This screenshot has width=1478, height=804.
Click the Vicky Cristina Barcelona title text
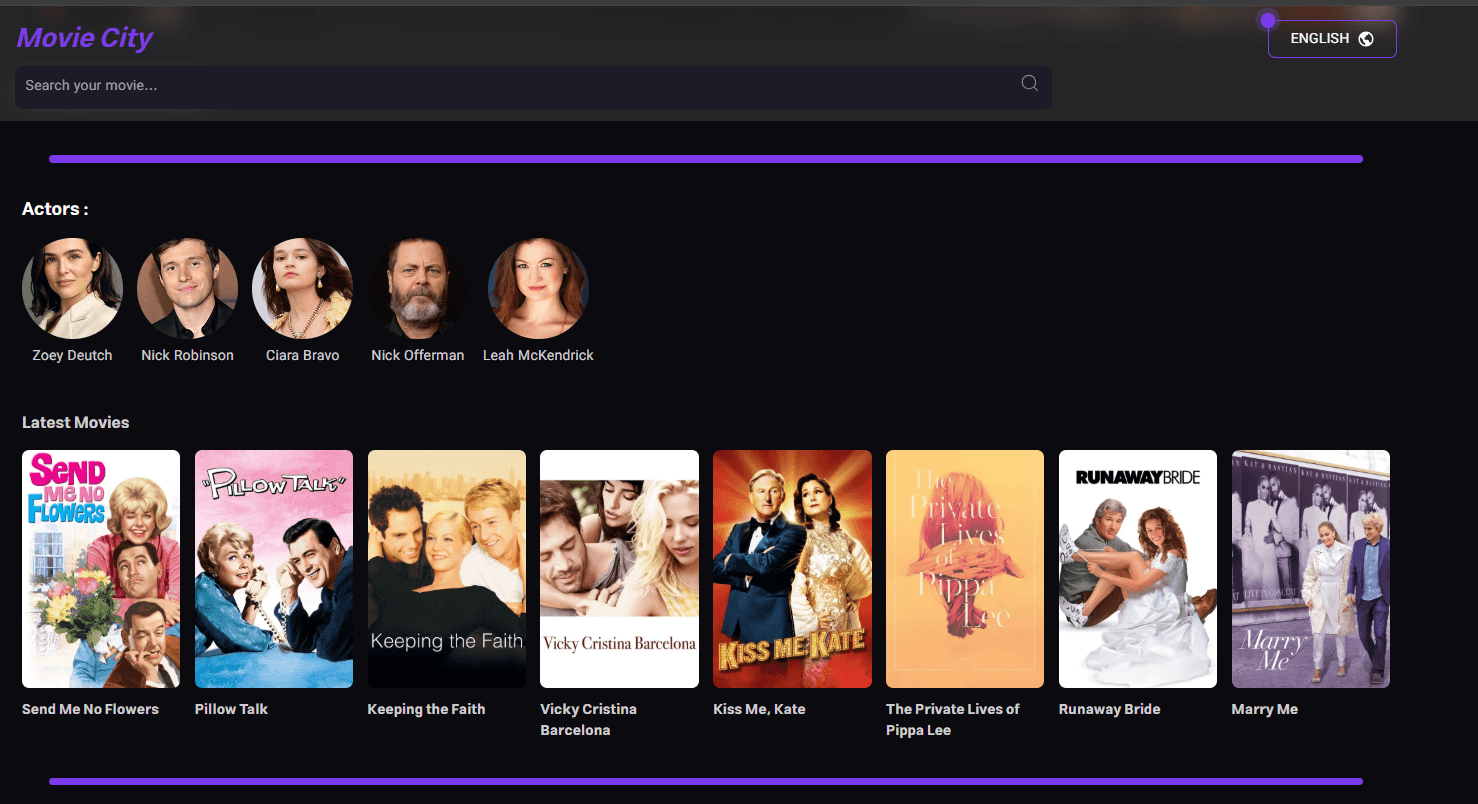(x=588, y=719)
